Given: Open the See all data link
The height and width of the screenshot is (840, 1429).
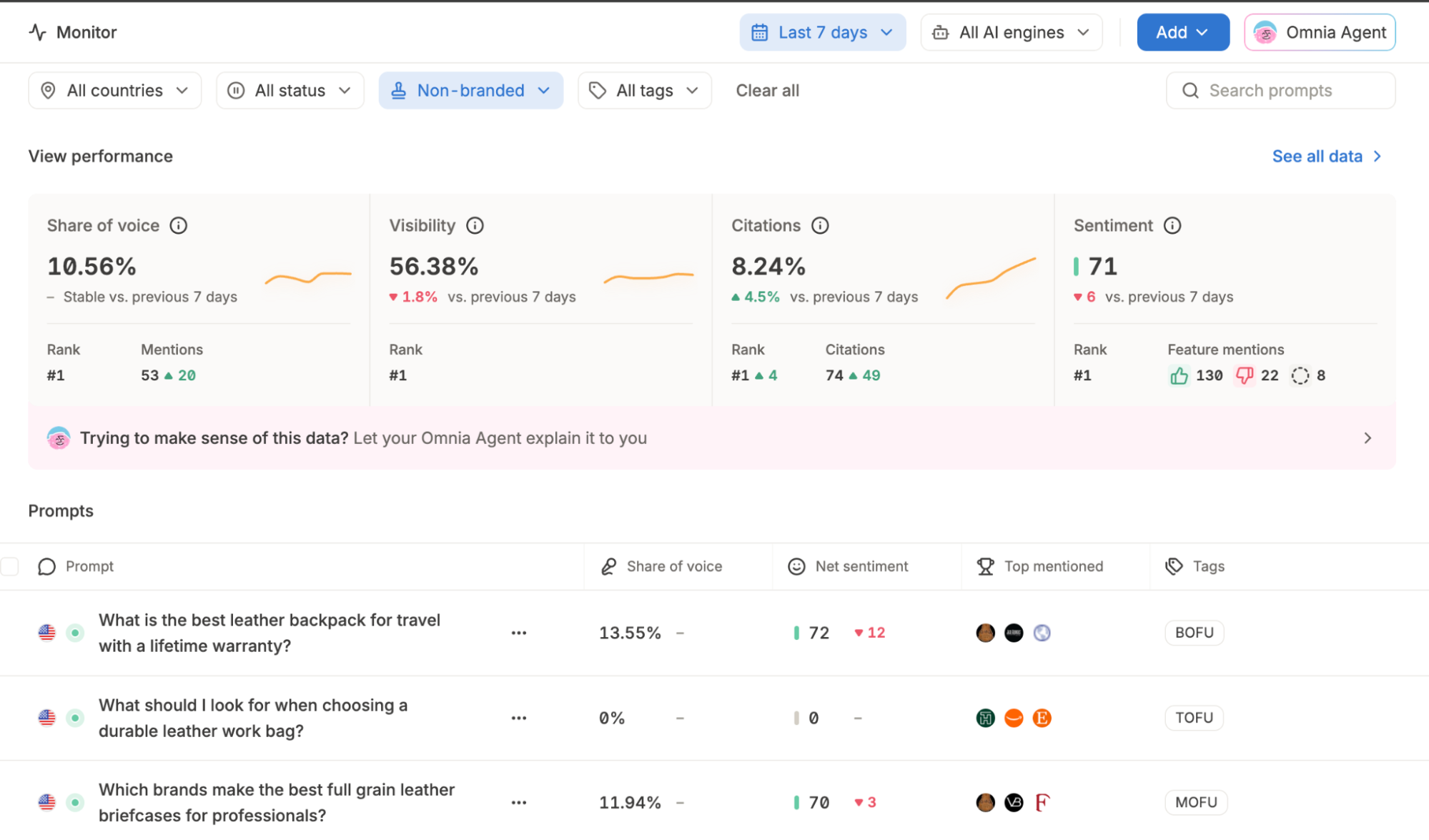Looking at the screenshot, I should coord(1327,157).
